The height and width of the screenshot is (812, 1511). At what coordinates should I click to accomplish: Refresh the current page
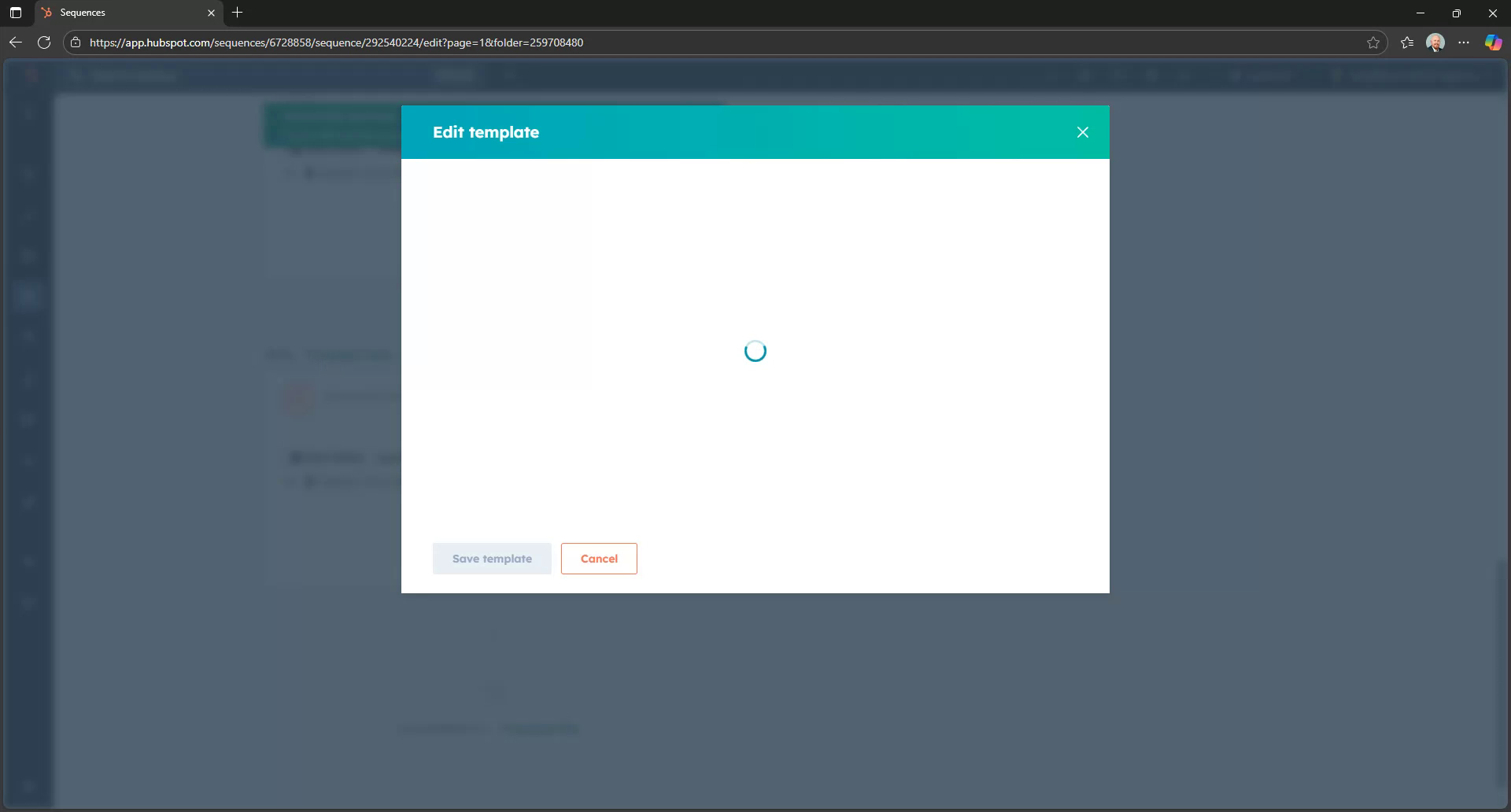point(44,42)
